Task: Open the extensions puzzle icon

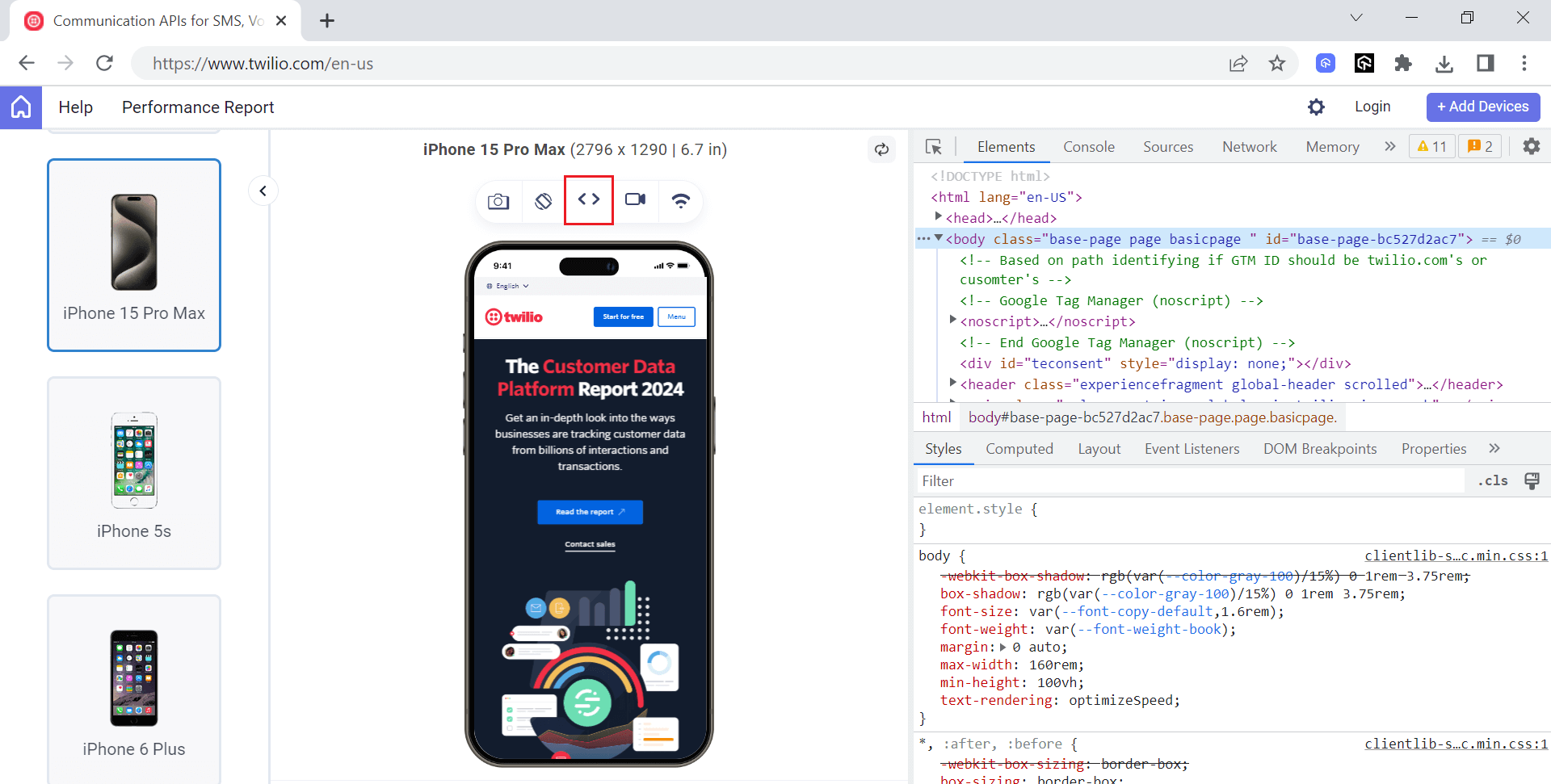Action: tap(1403, 63)
